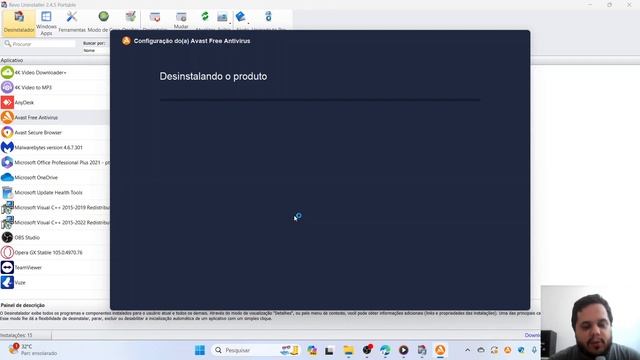640x360 pixels.
Task: Open the weather widget showing 32°C
Action: [x=33, y=350]
